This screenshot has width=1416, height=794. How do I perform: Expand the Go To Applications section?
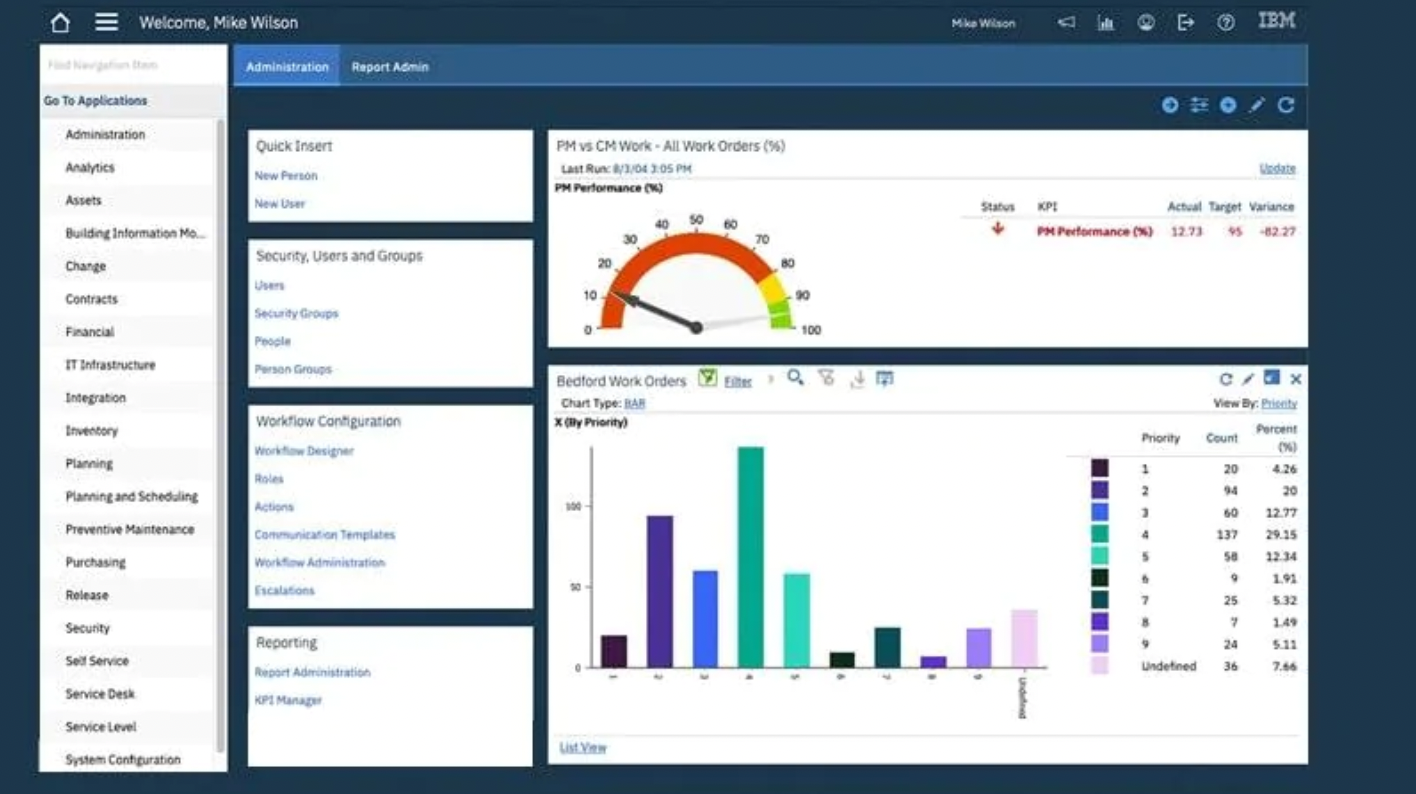(x=95, y=101)
